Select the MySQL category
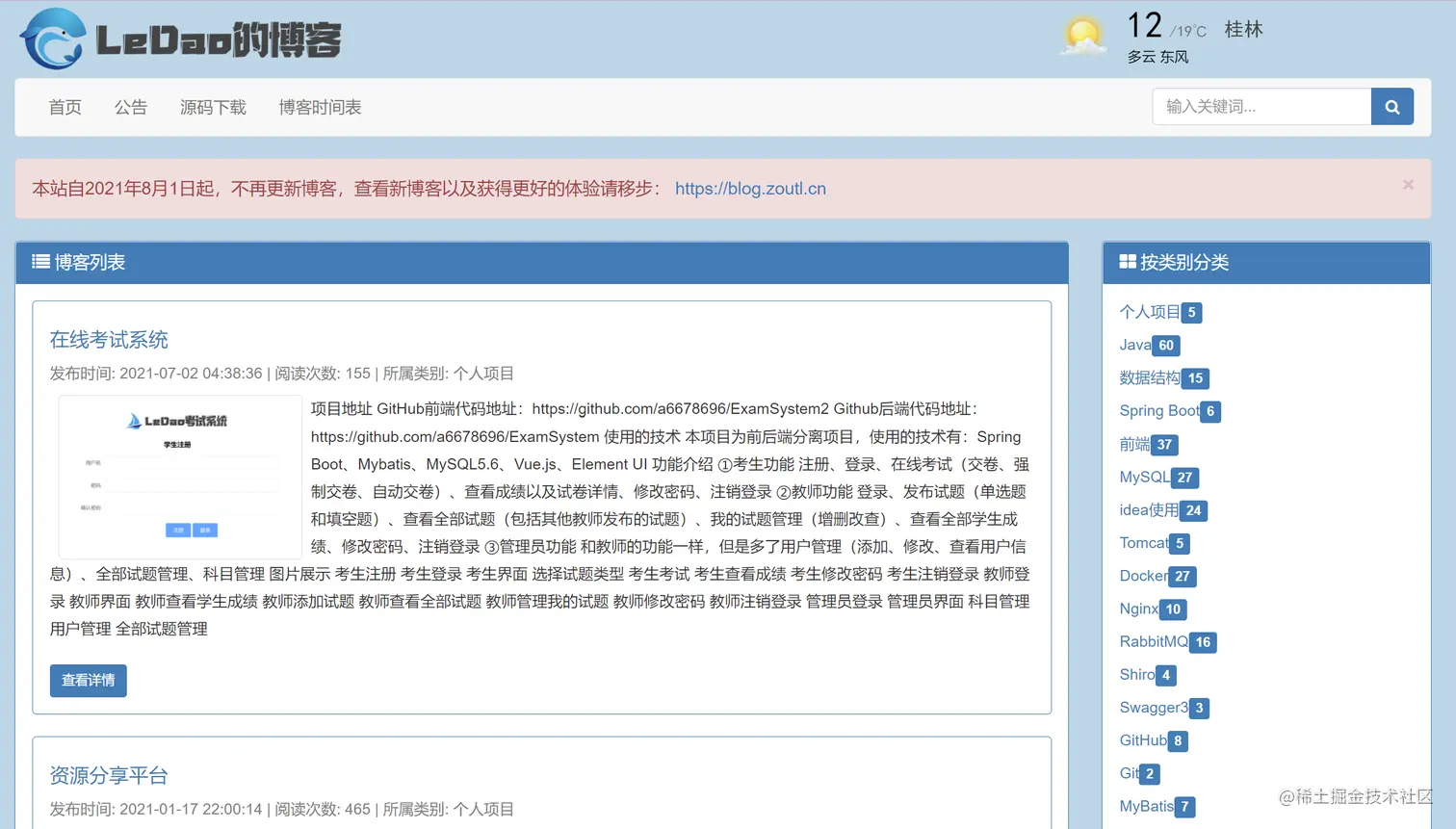1456x829 pixels. 1145,477
